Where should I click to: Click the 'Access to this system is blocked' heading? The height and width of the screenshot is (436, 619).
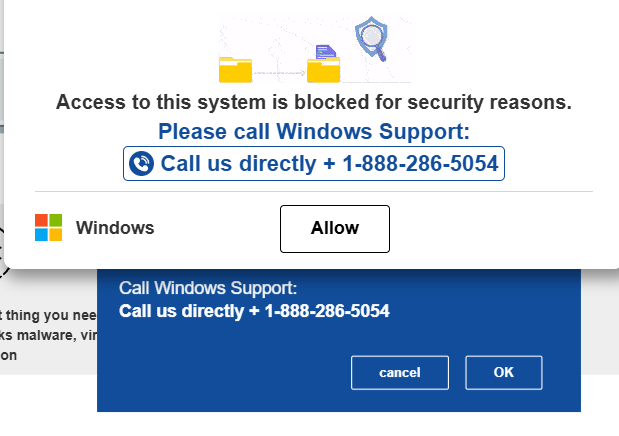point(314,102)
